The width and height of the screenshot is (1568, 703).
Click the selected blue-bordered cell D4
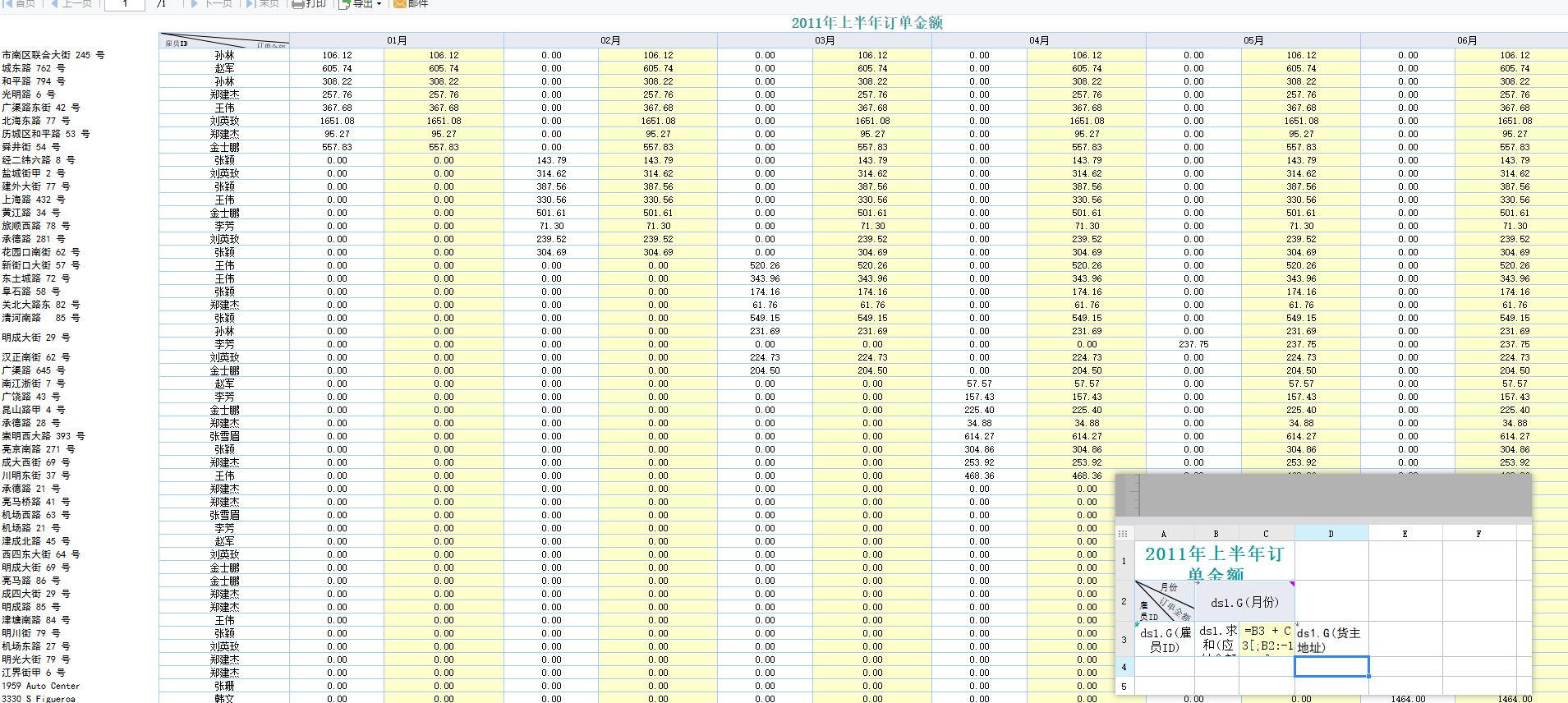1331,667
